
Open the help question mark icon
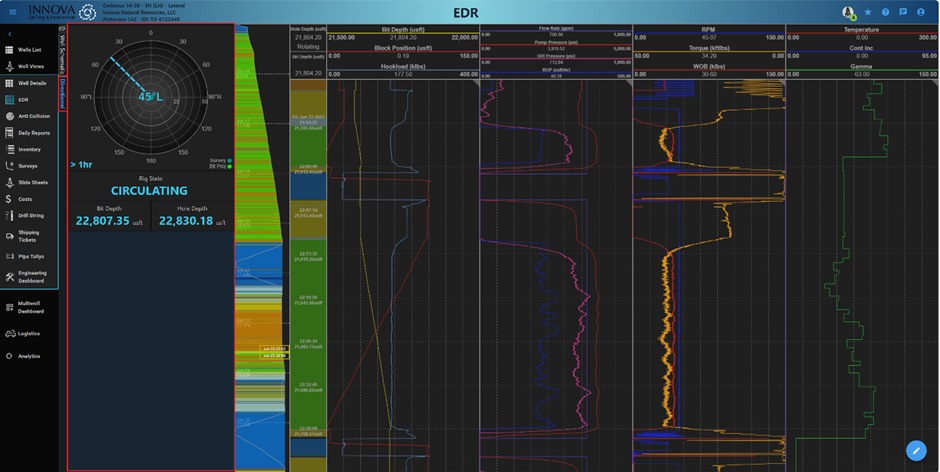click(885, 12)
